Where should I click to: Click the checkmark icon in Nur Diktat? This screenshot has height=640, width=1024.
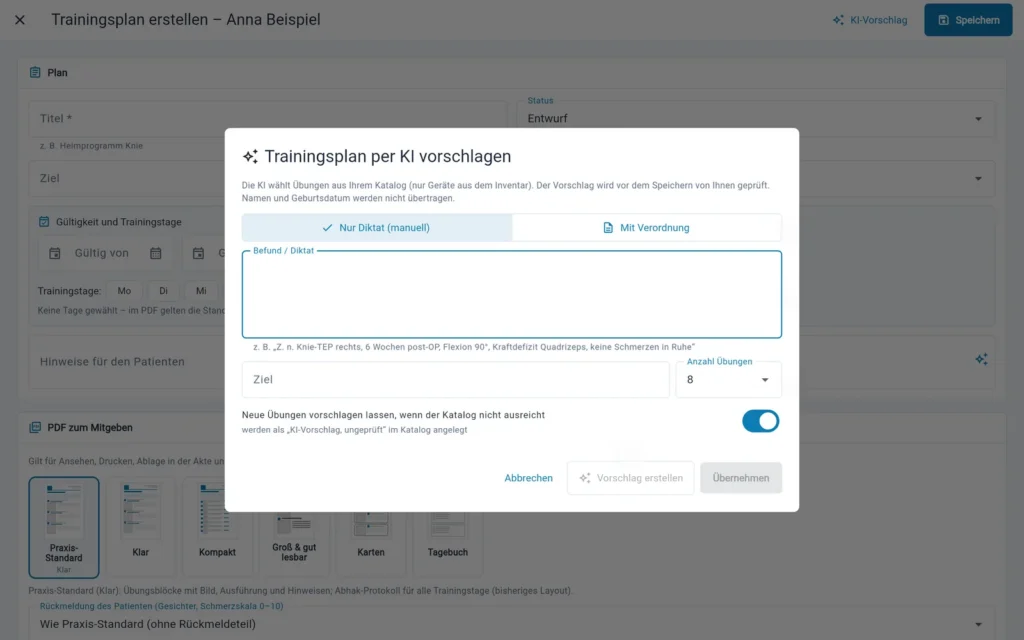[x=327, y=228]
